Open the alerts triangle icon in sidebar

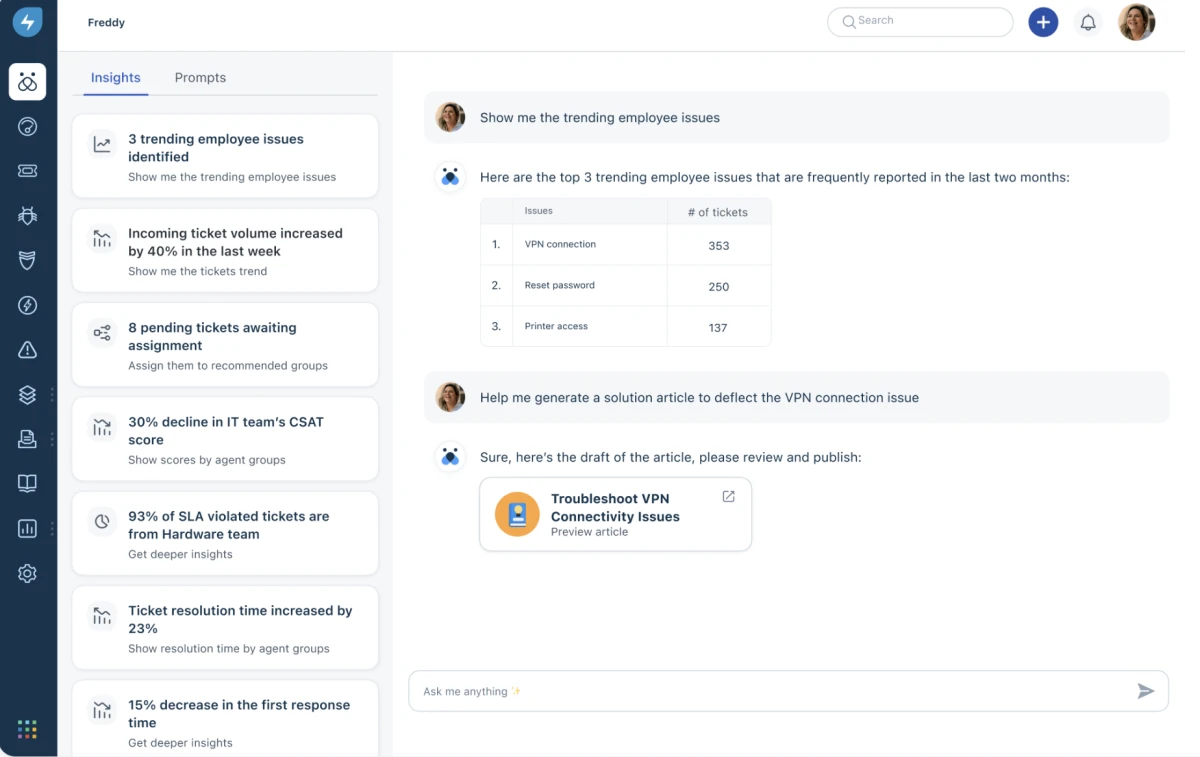click(x=27, y=349)
